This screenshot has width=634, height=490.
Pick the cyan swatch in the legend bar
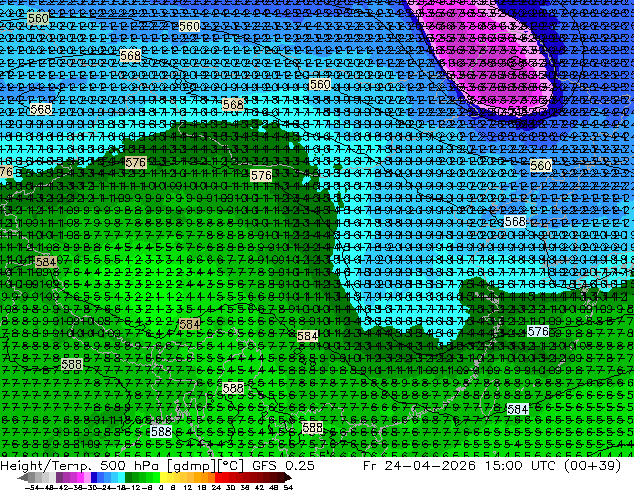122,477
